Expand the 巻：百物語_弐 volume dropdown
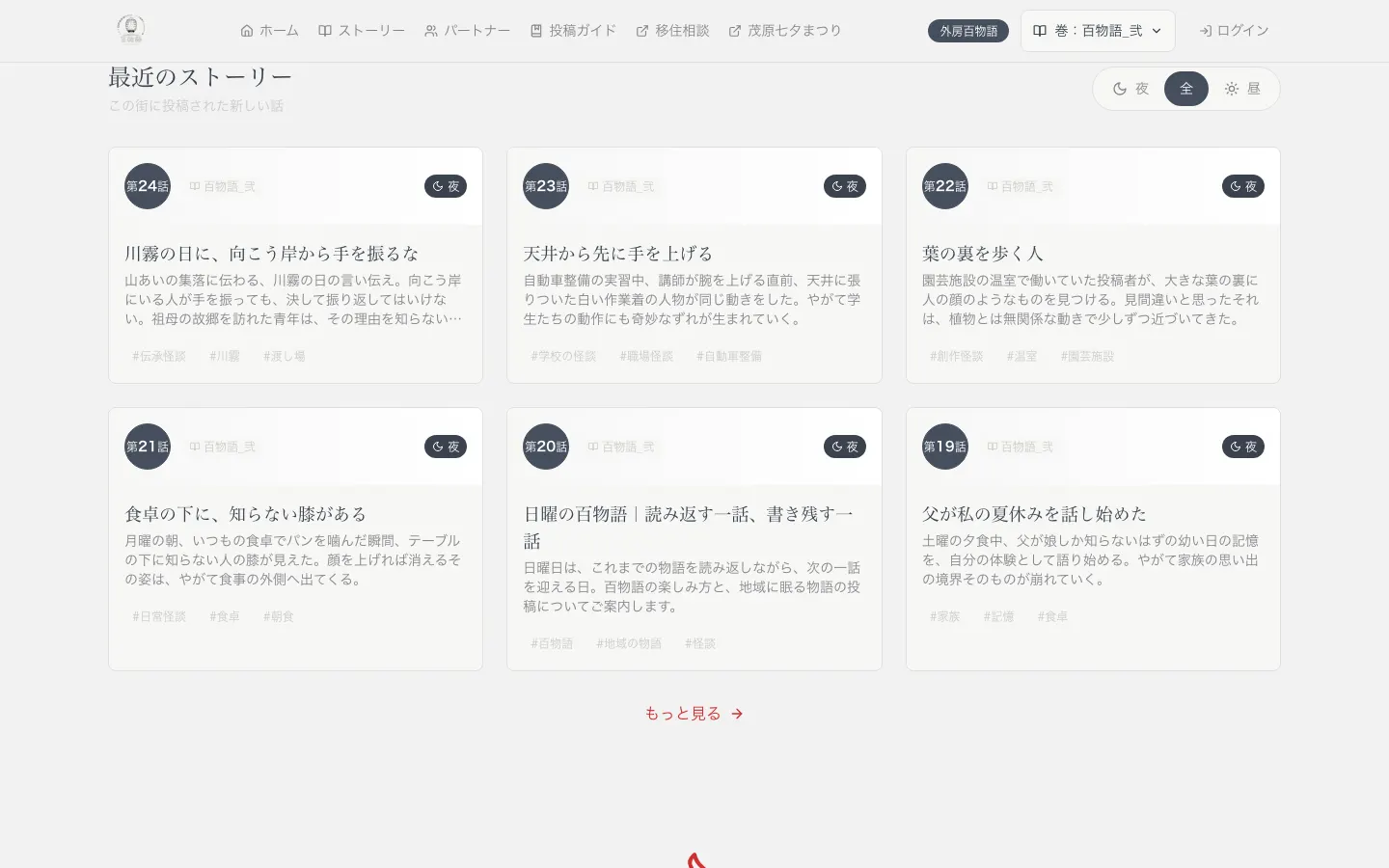The width and height of the screenshot is (1389, 868). click(x=1098, y=31)
